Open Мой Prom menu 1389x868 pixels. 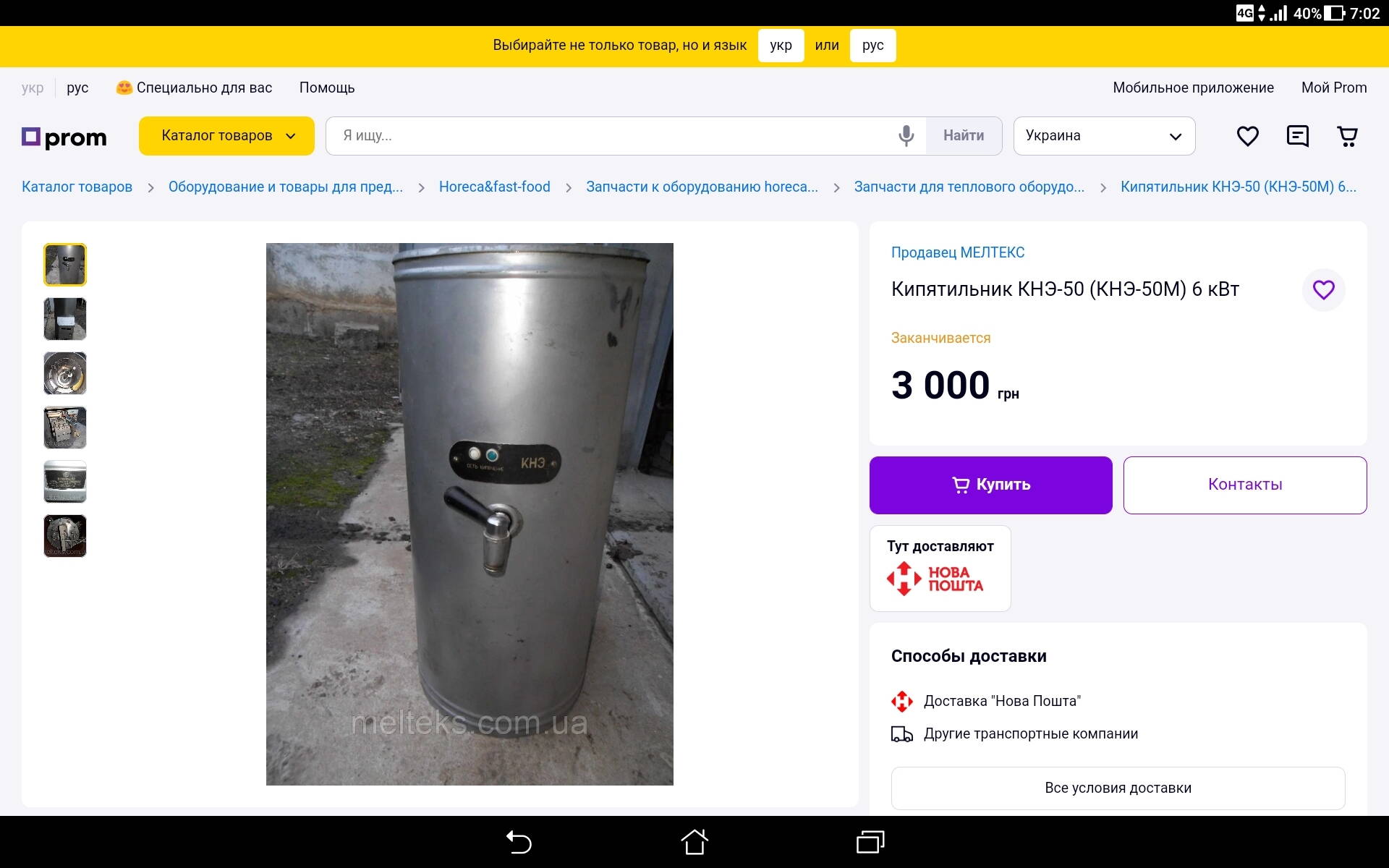[x=1333, y=88]
